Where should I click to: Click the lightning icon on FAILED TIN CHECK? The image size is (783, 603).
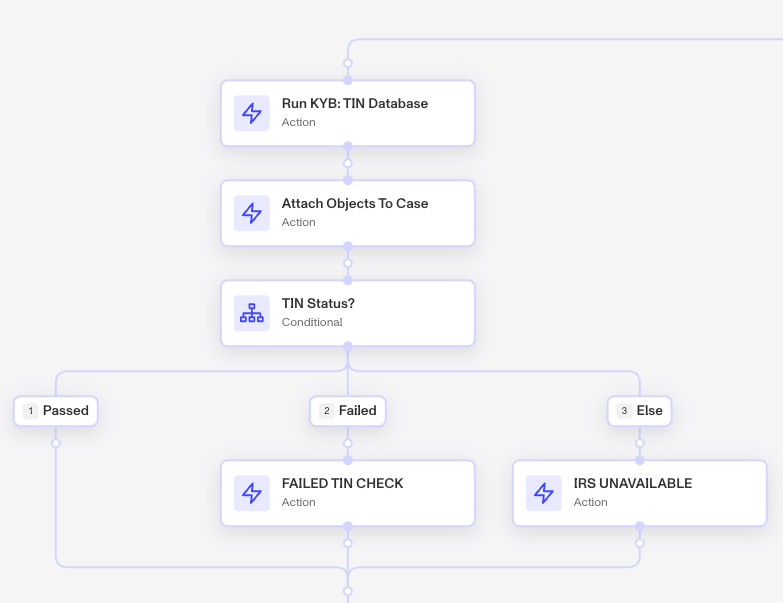click(252, 493)
